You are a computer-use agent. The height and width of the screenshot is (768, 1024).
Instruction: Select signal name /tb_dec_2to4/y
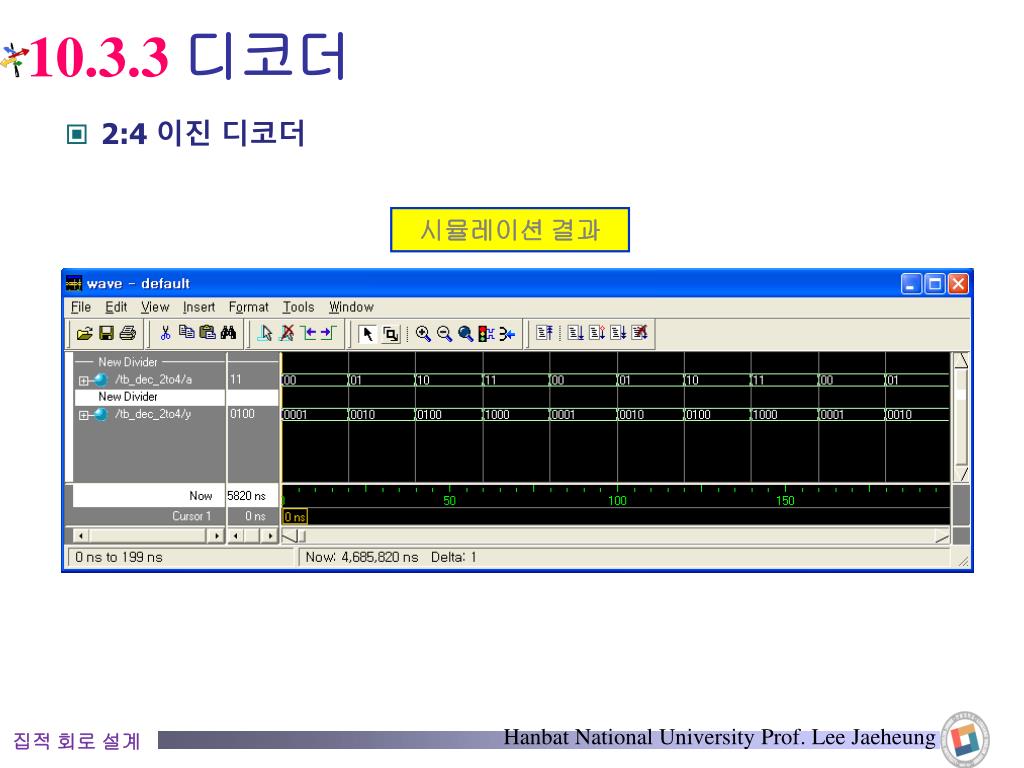153,414
